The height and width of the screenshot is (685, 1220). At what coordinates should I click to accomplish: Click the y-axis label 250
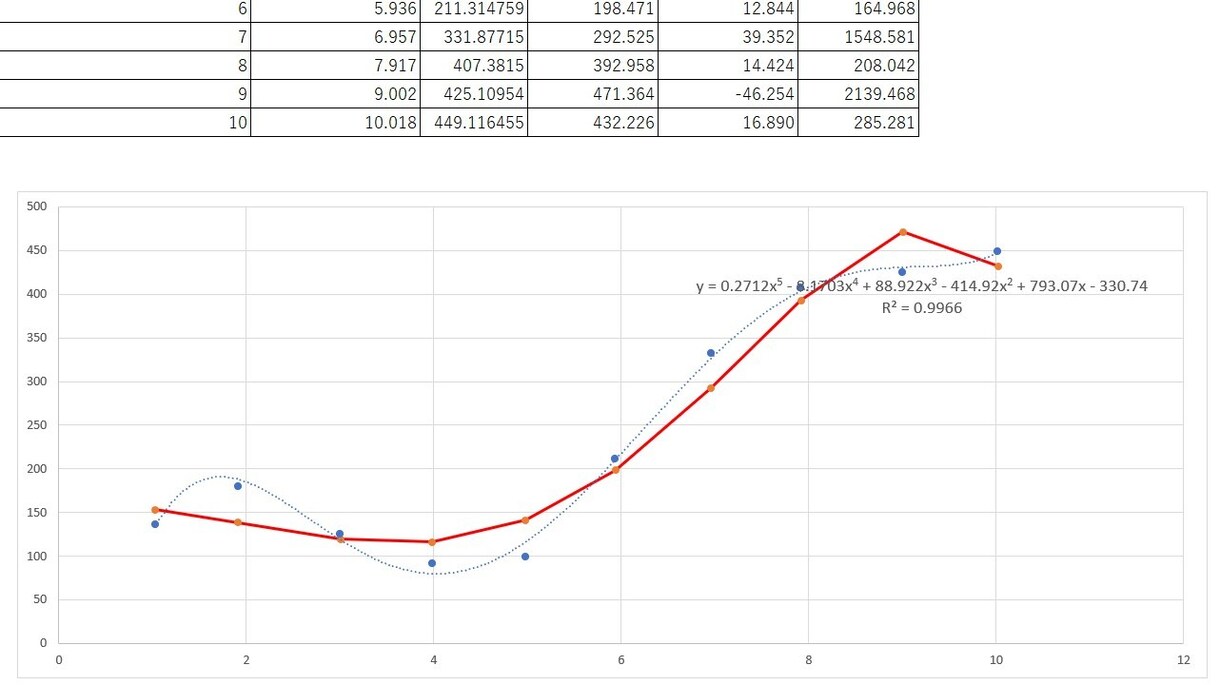(38, 425)
